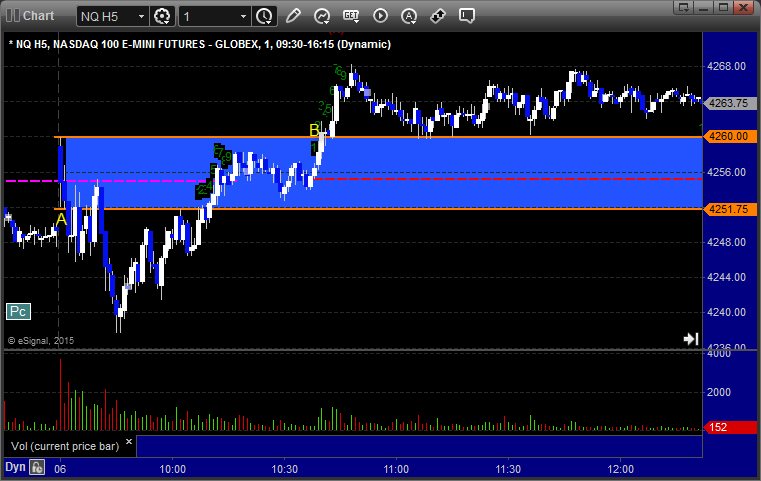
Task: Expand the interval '1' dropdown arrow
Action: tap(243, 17)
